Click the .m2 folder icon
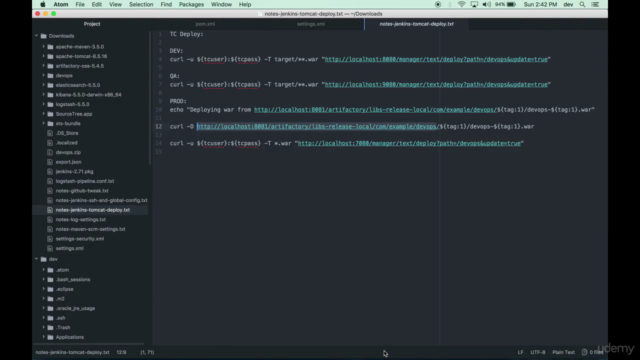The height and width of the screenshot is (360, 640). [50, 299]
